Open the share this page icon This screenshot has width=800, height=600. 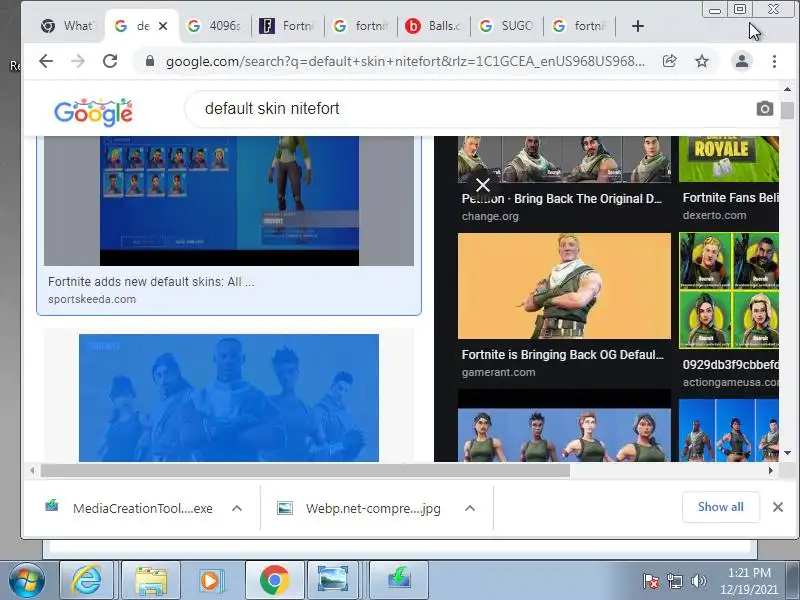pos(669,61)
